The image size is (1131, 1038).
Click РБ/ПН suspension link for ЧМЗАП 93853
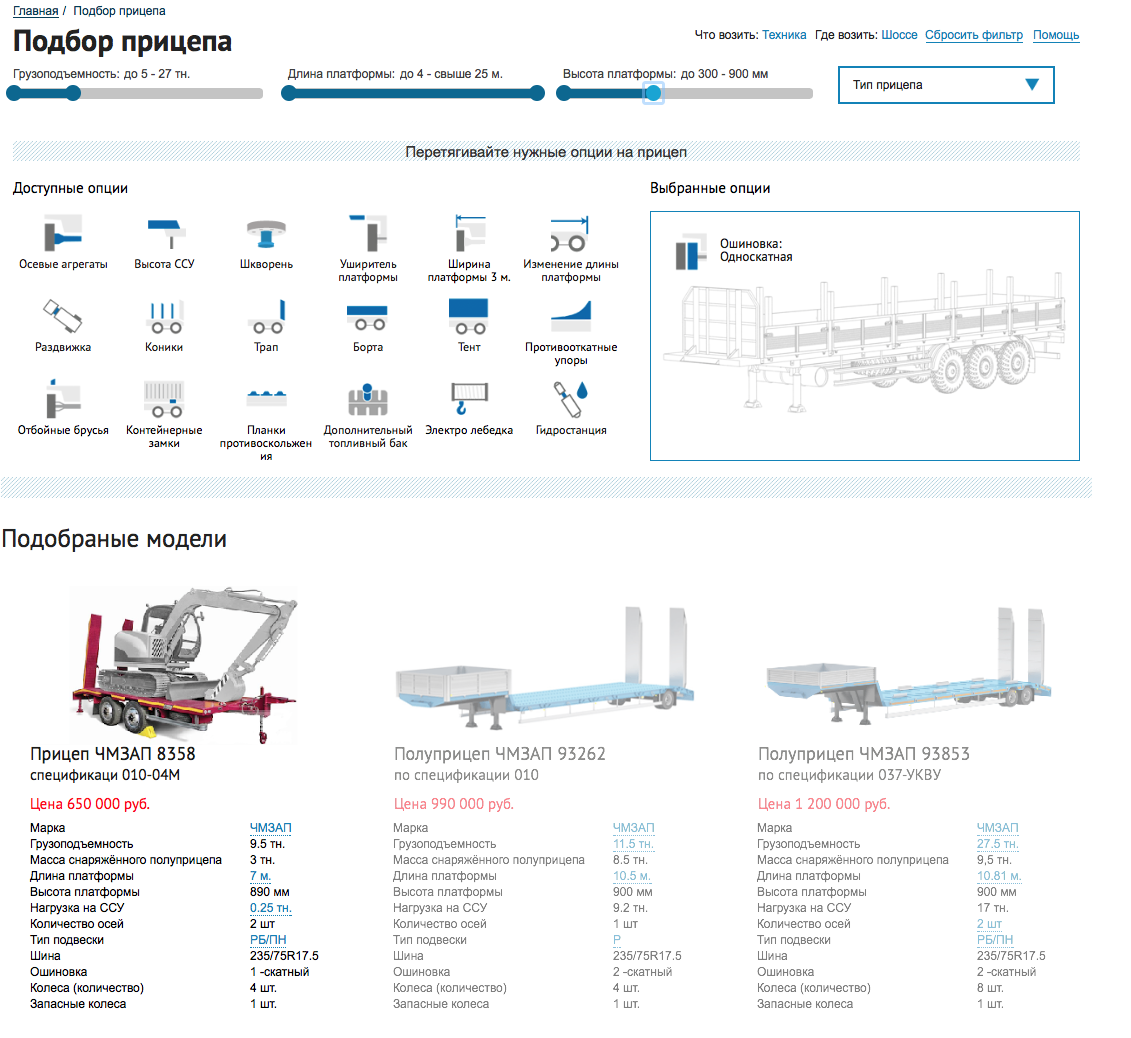(995, 939)
